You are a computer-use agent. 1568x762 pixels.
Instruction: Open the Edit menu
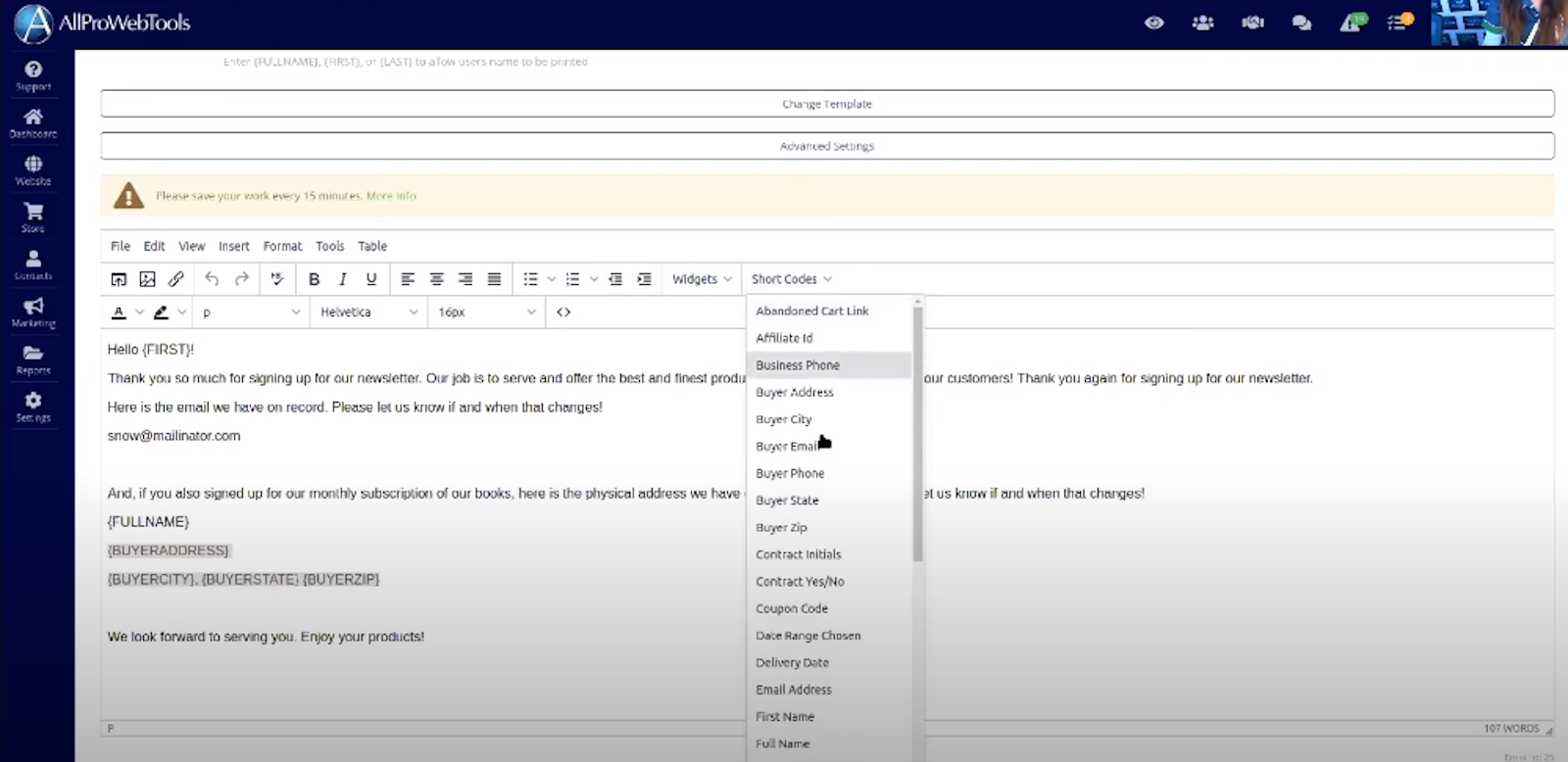click(x=154, y=246)
